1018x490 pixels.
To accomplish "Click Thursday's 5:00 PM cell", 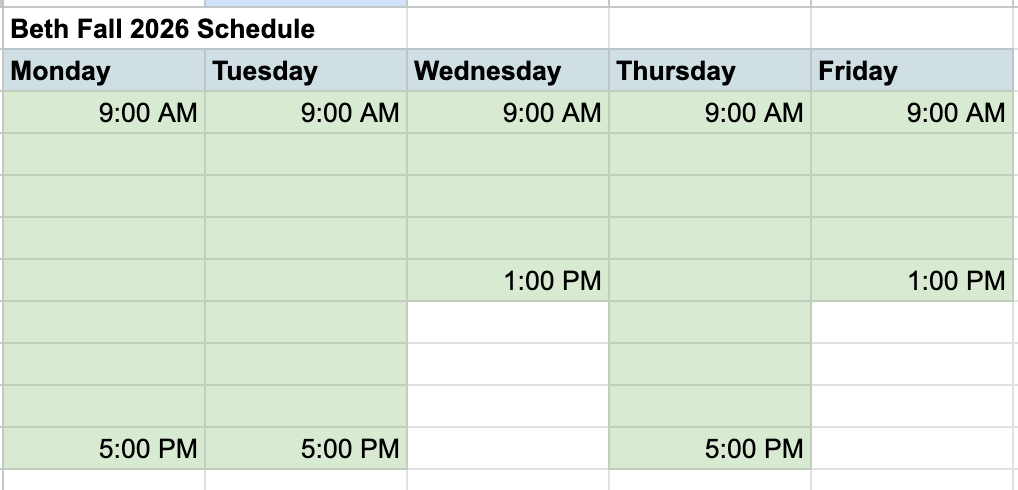I will [x=710, y=448].
